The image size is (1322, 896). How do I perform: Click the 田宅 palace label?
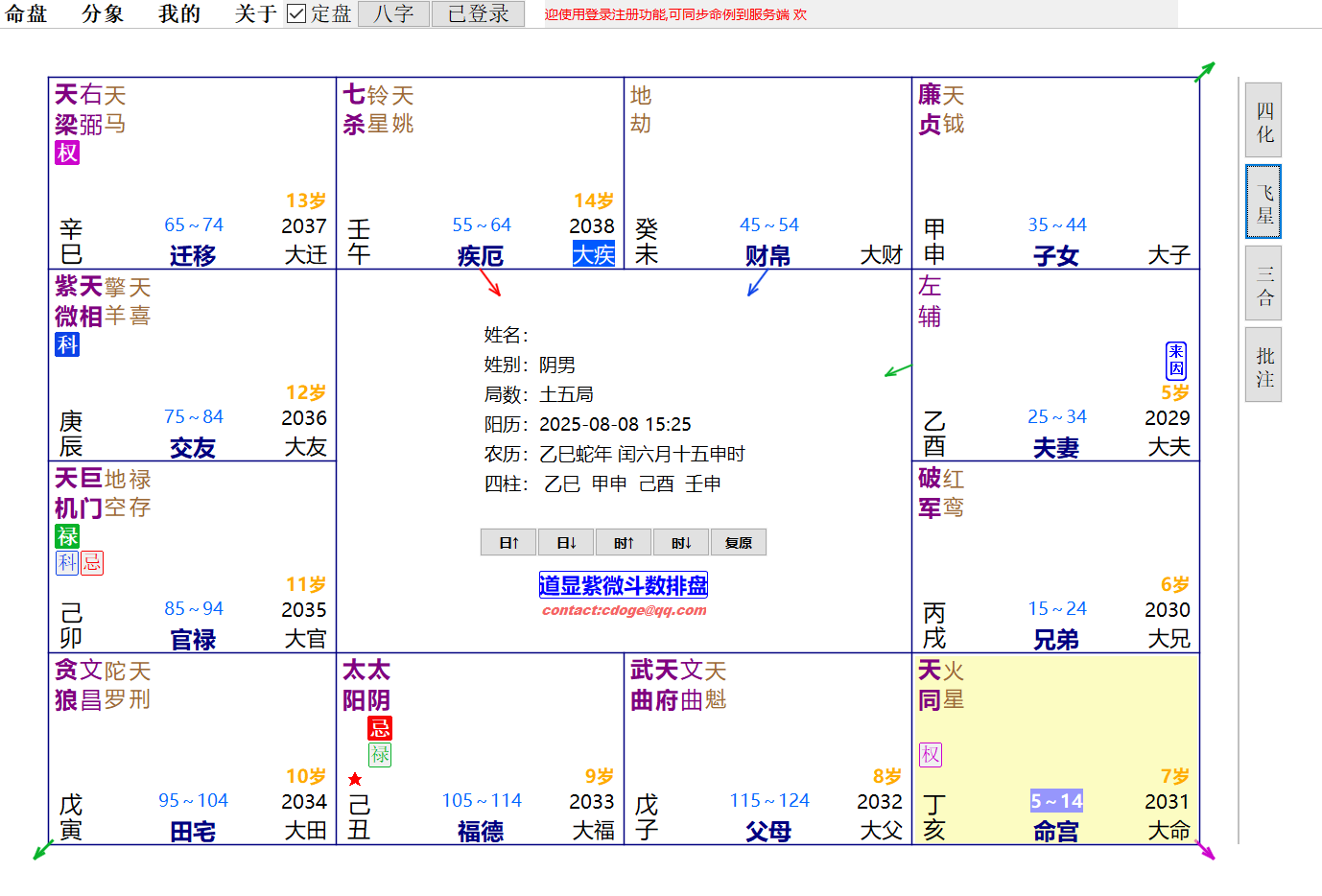(193, 832)
